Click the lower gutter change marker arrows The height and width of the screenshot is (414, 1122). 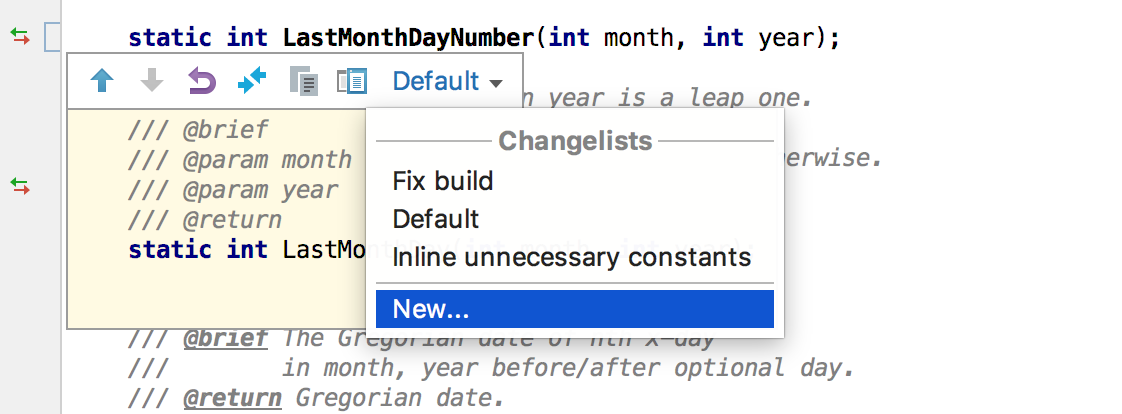(20, 187)
